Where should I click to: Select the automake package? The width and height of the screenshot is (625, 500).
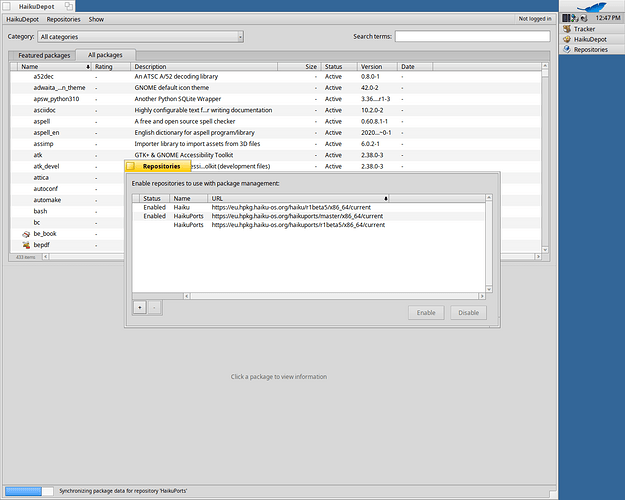point(67,200)
